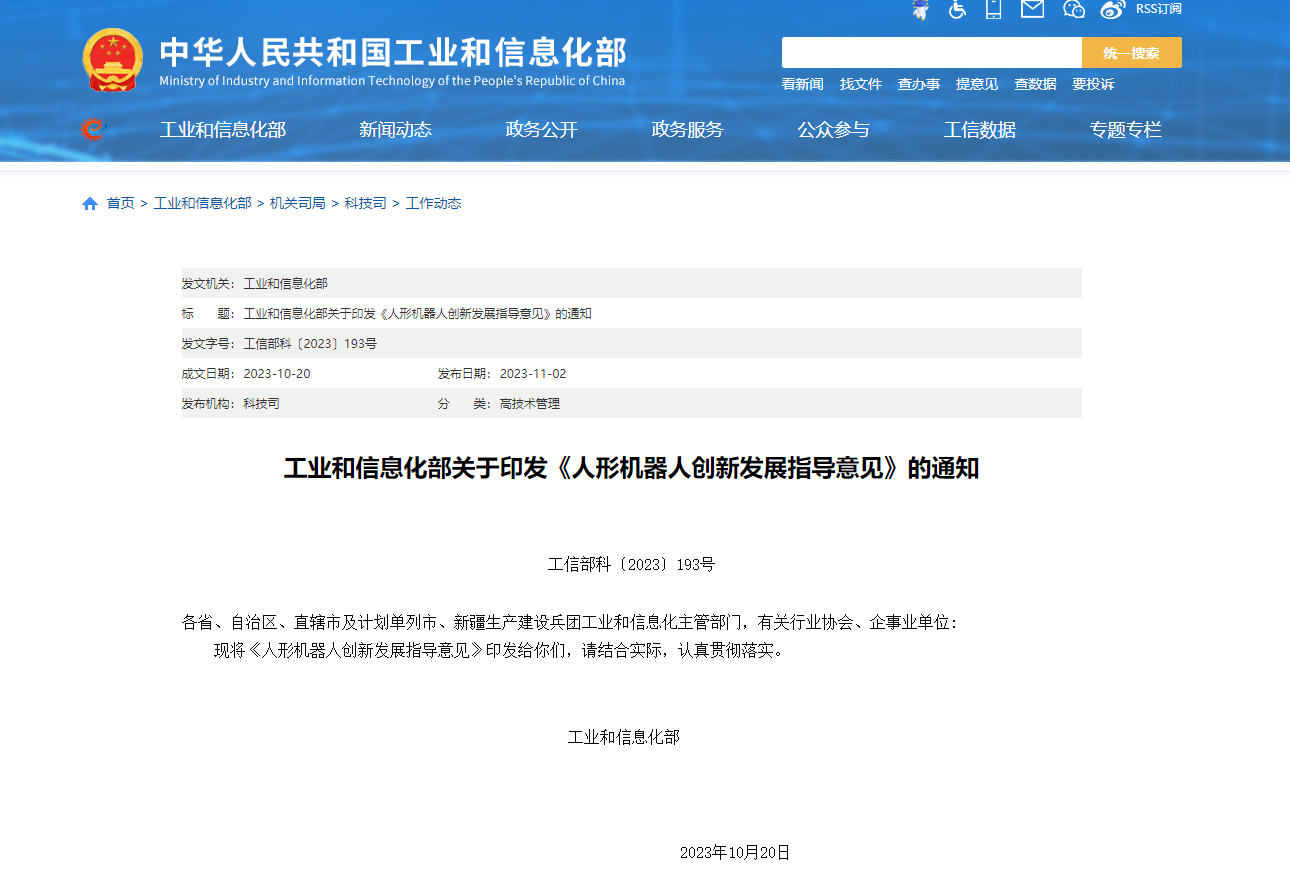Open the wheelchair accessibility mode icon
This screenshot has height=878, width=1290.
pyautogui.click(x=957, y=9)
